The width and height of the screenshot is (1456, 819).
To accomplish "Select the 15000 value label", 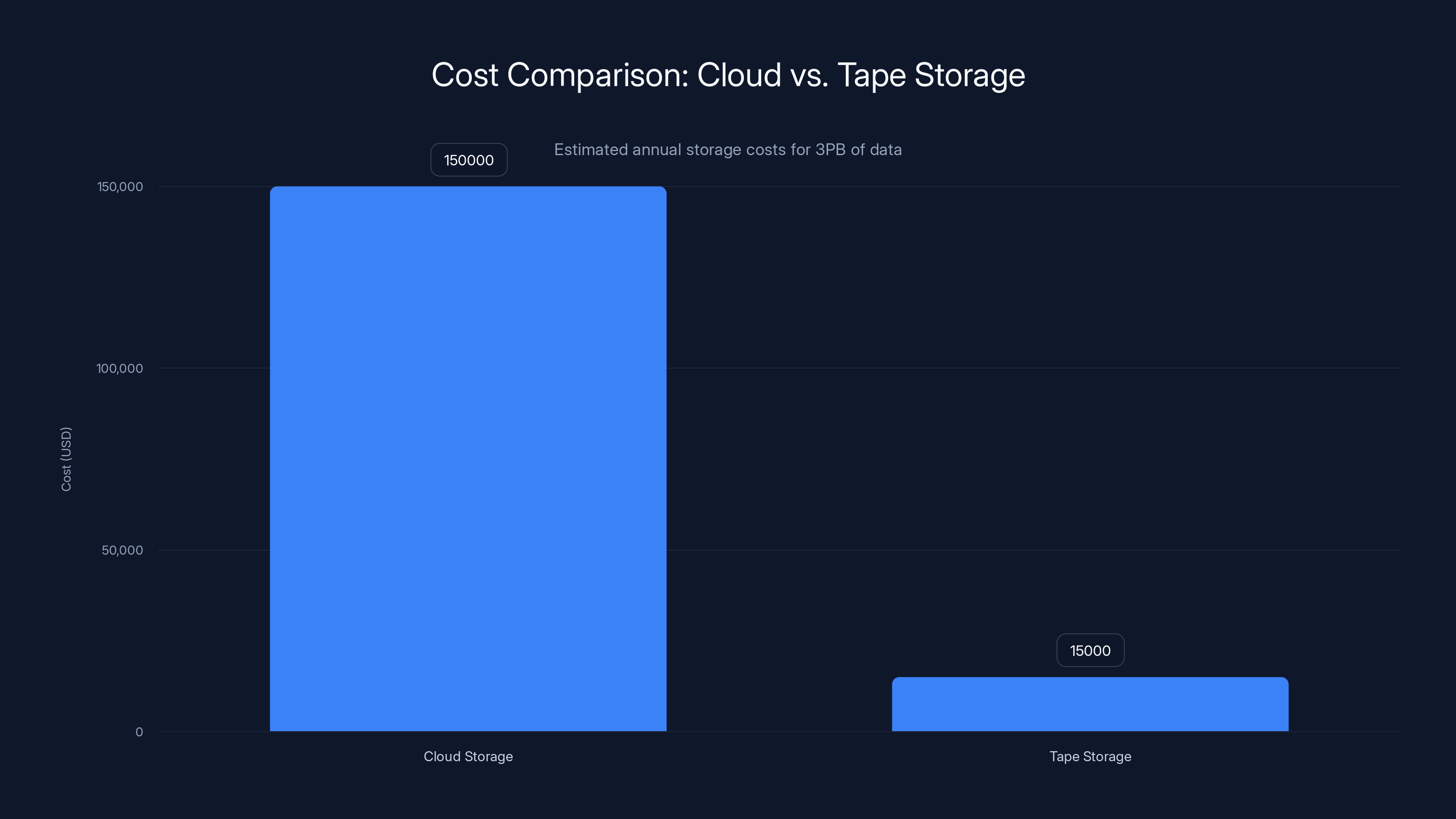I will [1090, 650].
